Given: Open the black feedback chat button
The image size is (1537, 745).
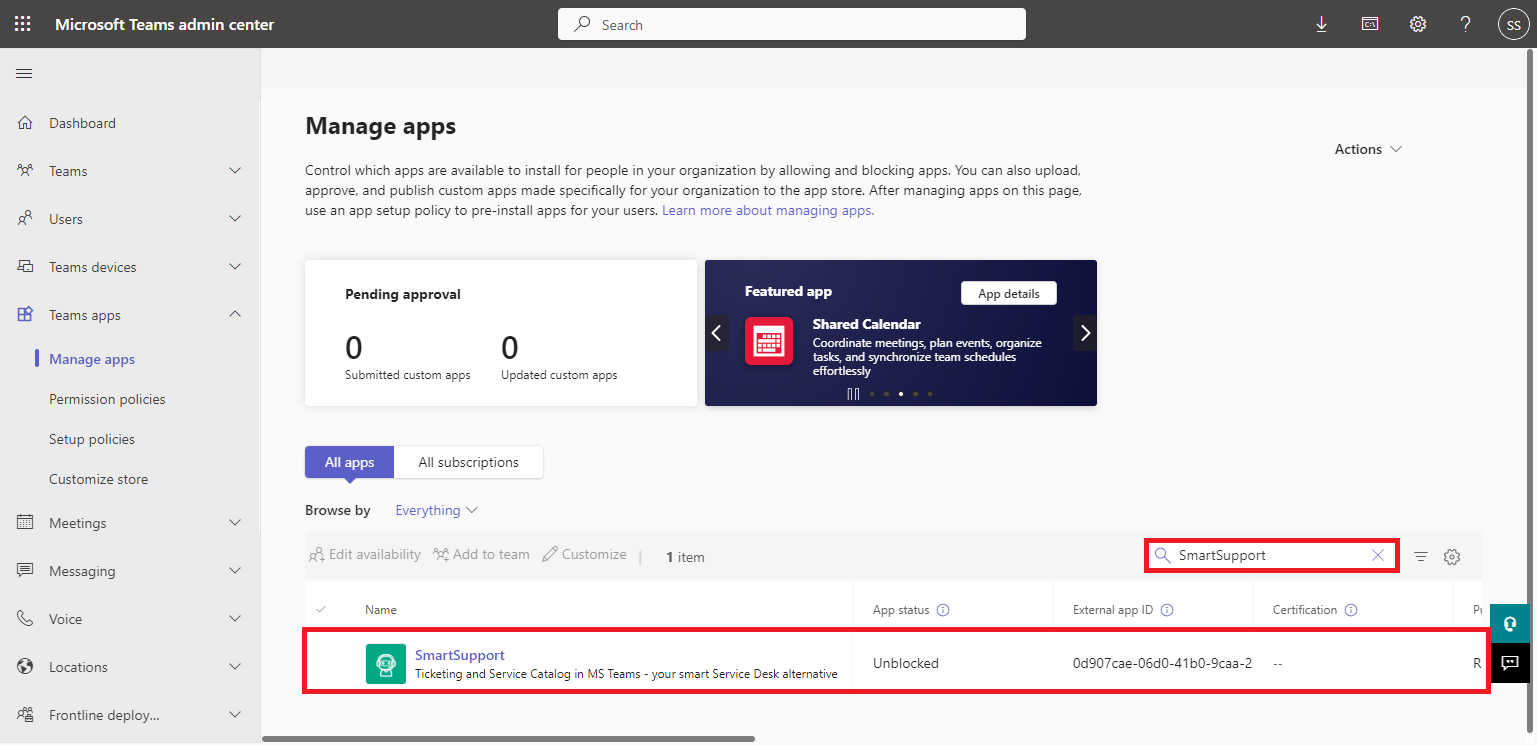Looking at the screenshot, I should pyautogui.click(x=1510, y=662).
